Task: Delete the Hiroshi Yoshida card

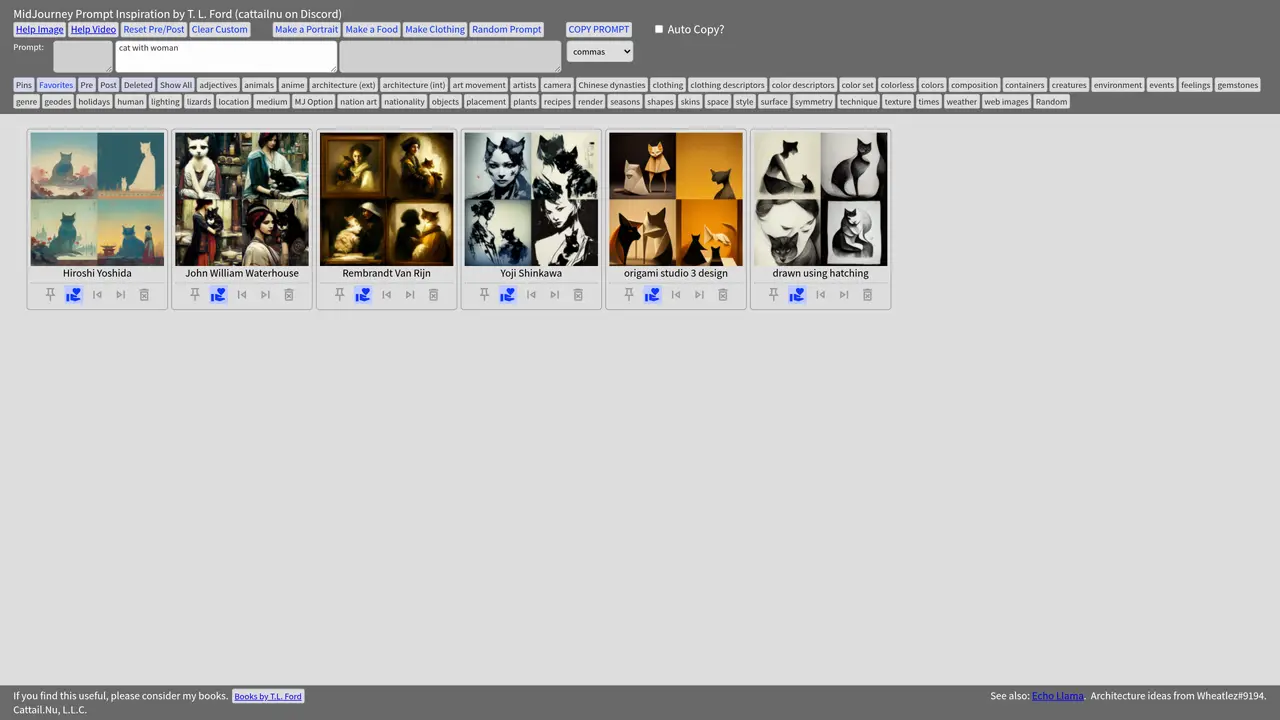Action: coord(144,295)
